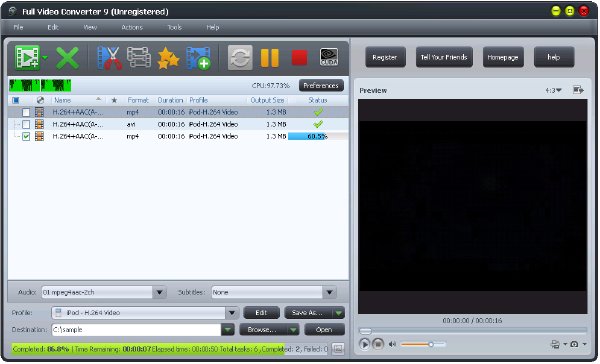
Task: Click the Add Profile icon
Action: click(x=198, y=58)
